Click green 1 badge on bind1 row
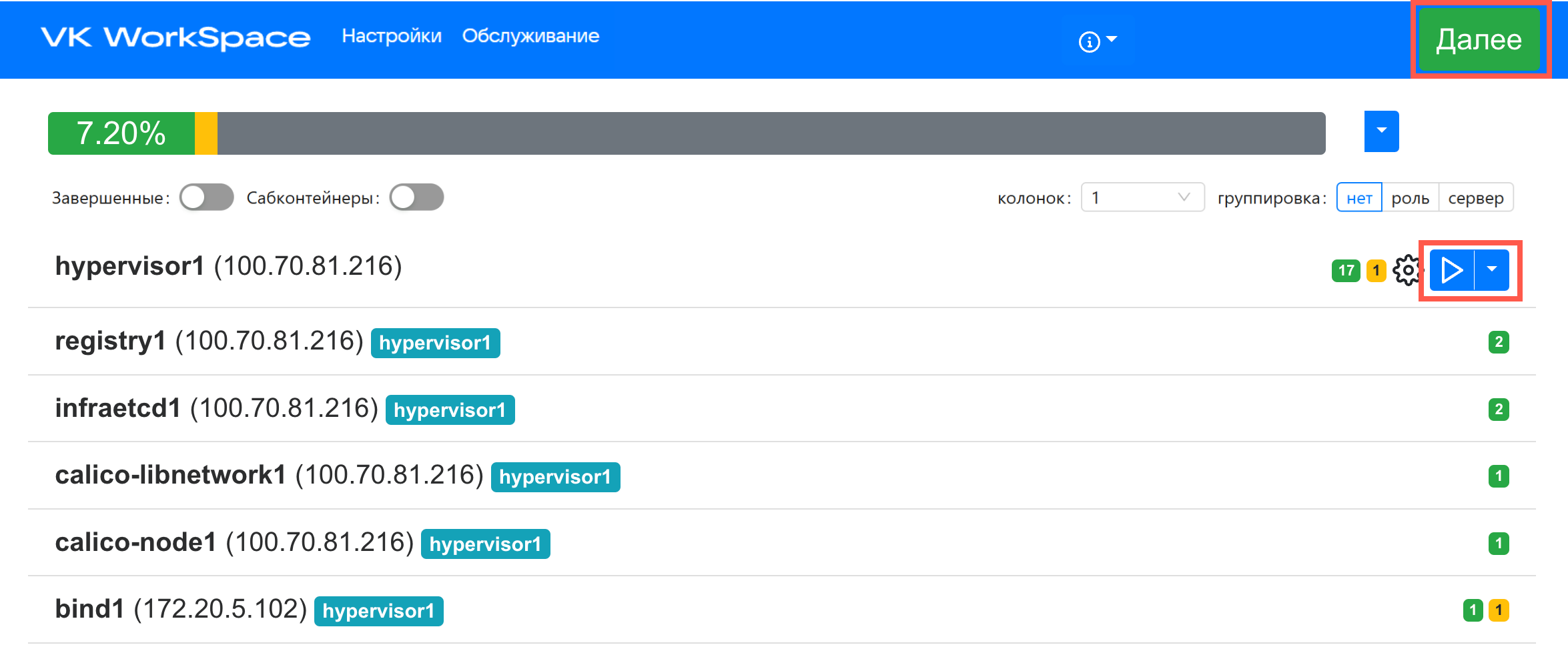Screen dimensions: 1568x645 (1473, 610)
